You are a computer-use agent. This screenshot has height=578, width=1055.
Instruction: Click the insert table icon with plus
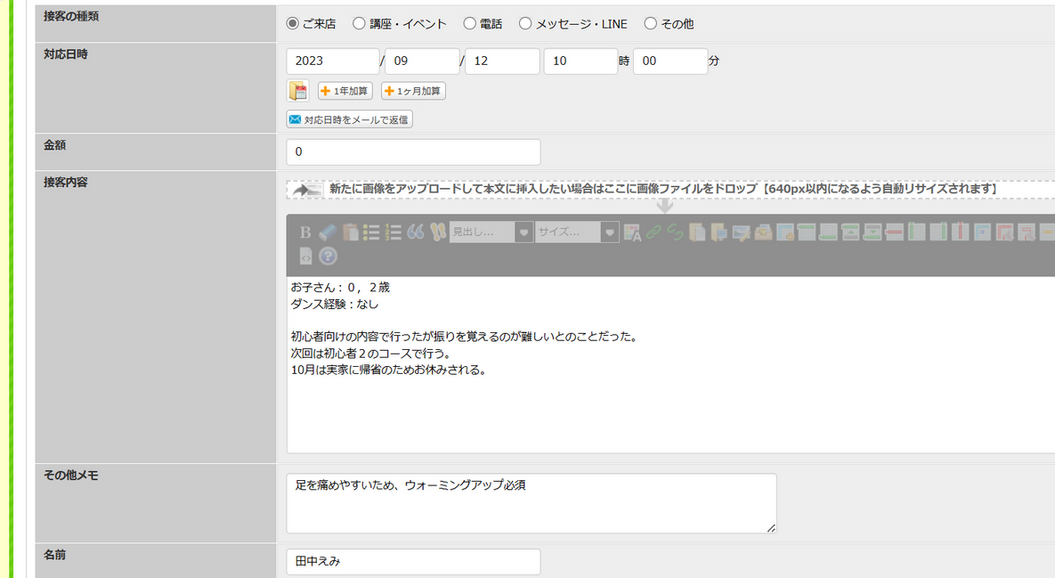coord(785,232)
